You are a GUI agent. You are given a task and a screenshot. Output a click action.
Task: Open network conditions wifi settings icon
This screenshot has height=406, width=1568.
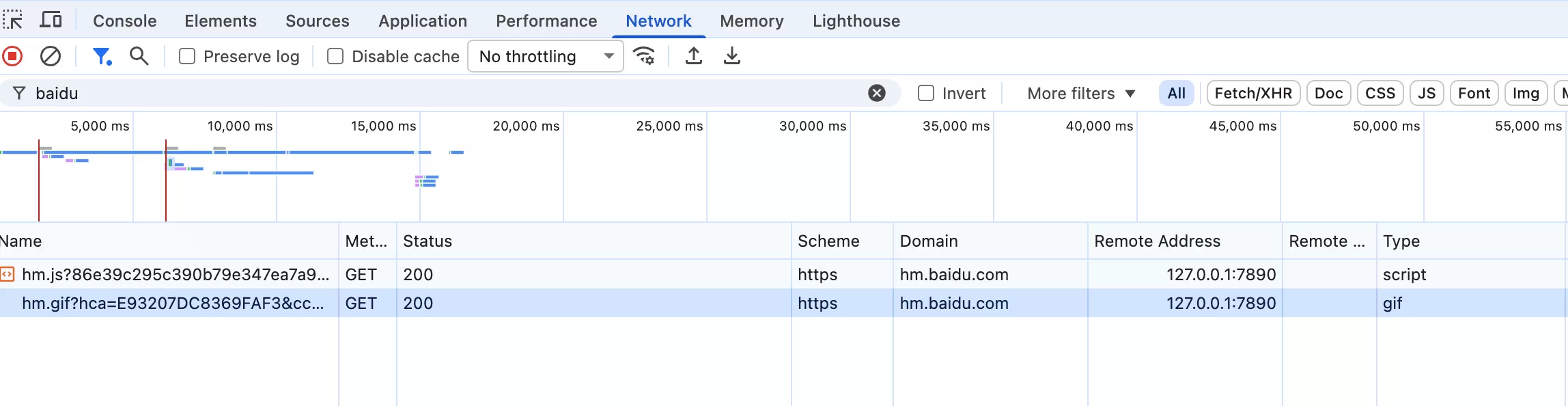644,56
